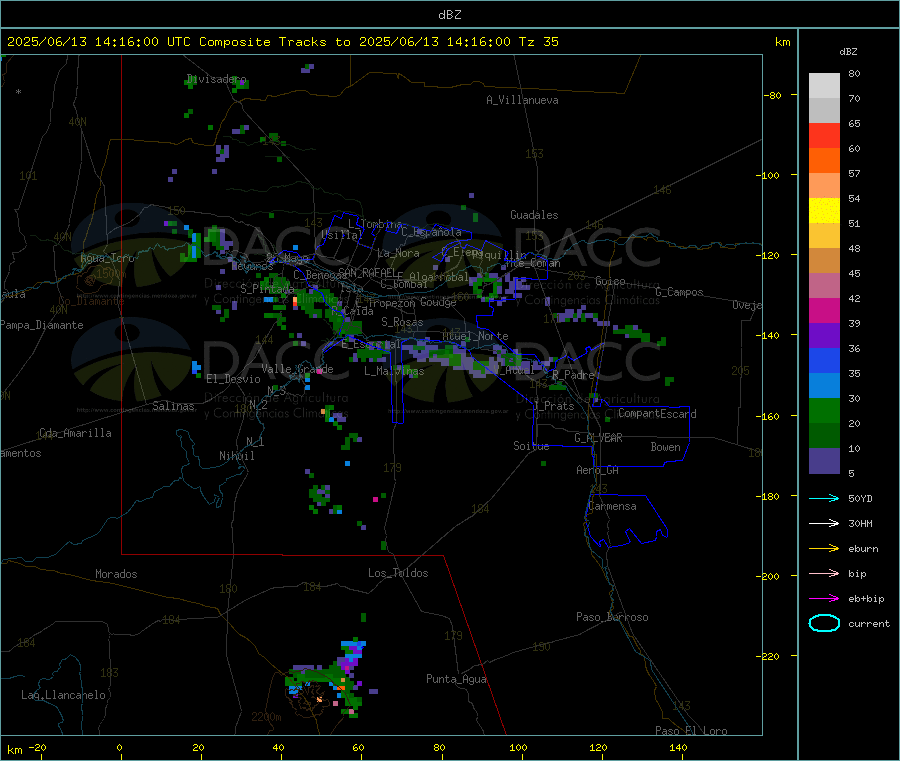
Task: Click the Valle_Grande map label
Action: 297,369
